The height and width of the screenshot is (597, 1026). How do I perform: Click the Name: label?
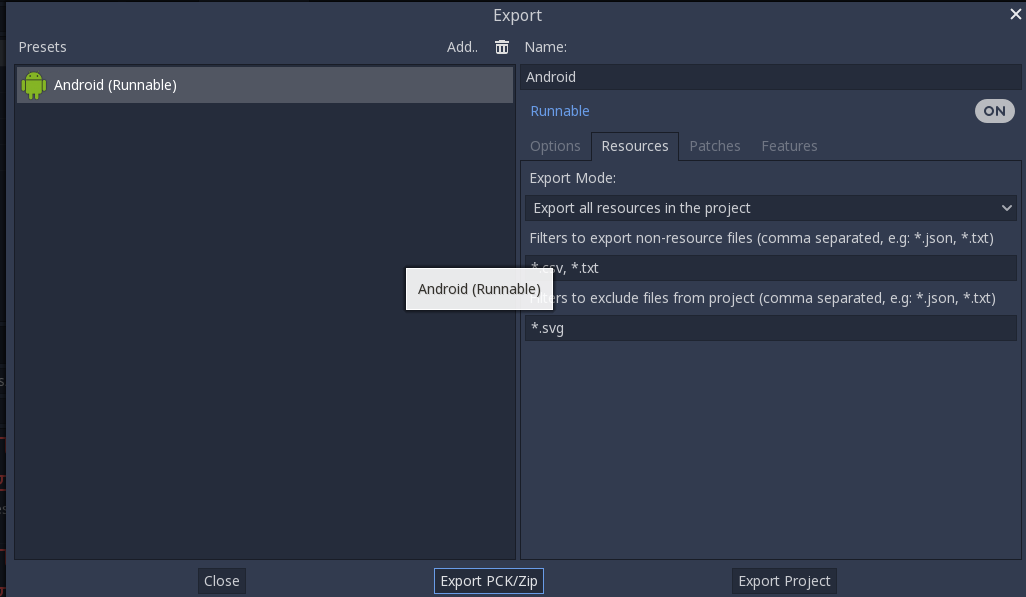click(x=546, y=47)
